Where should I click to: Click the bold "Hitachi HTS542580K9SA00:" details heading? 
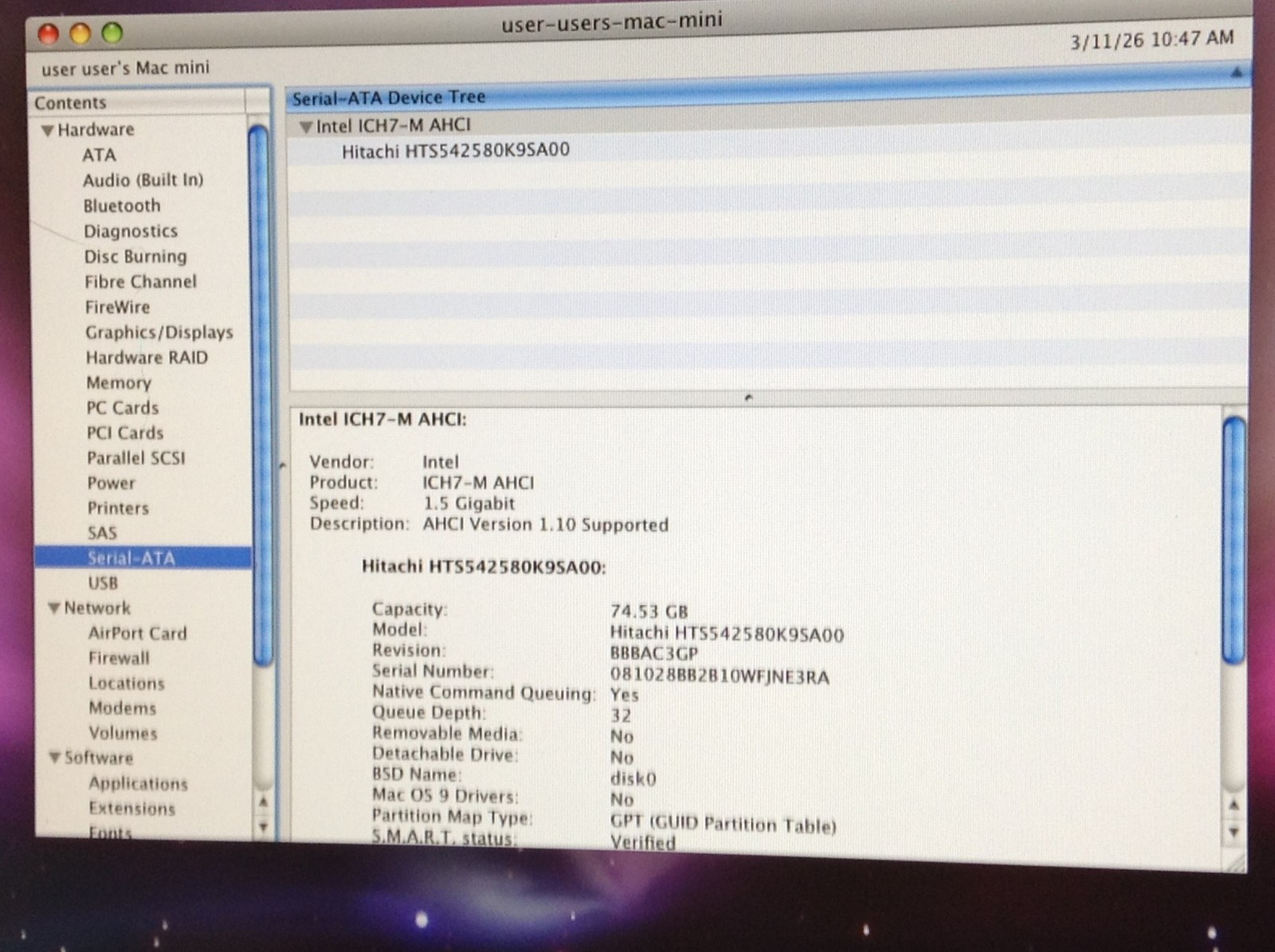point(484,566)
